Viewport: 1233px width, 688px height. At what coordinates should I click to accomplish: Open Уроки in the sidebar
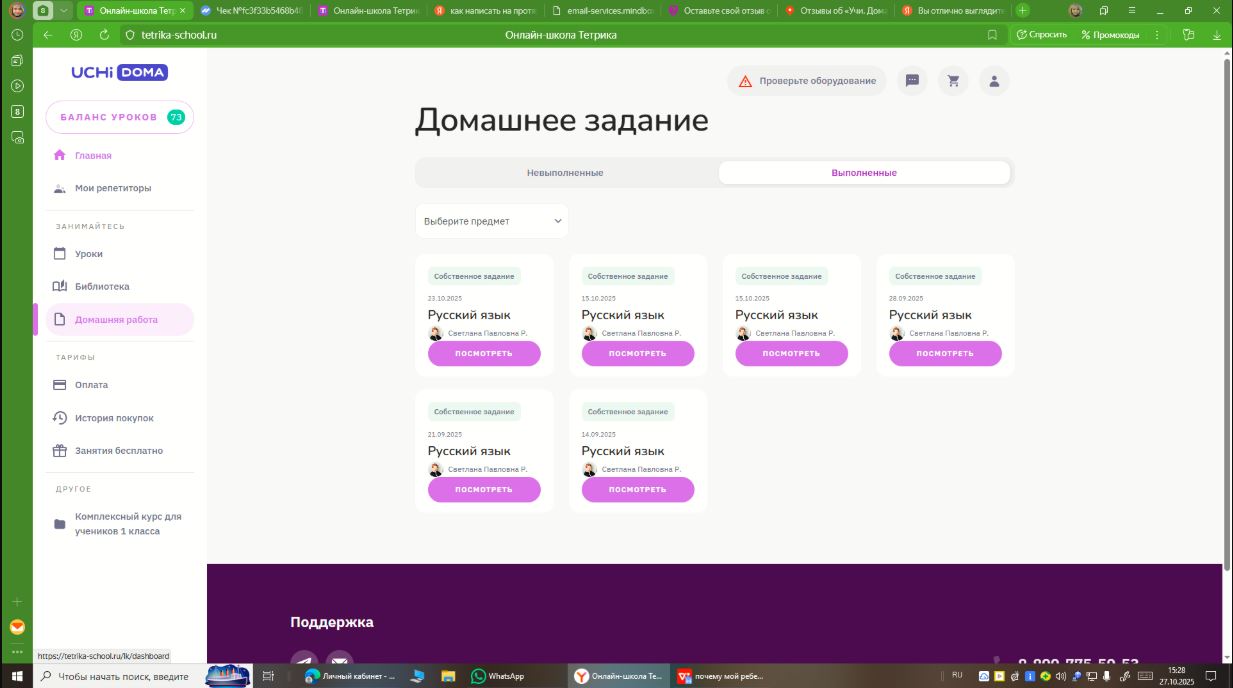pyautogui.click(x=89, y=254)
